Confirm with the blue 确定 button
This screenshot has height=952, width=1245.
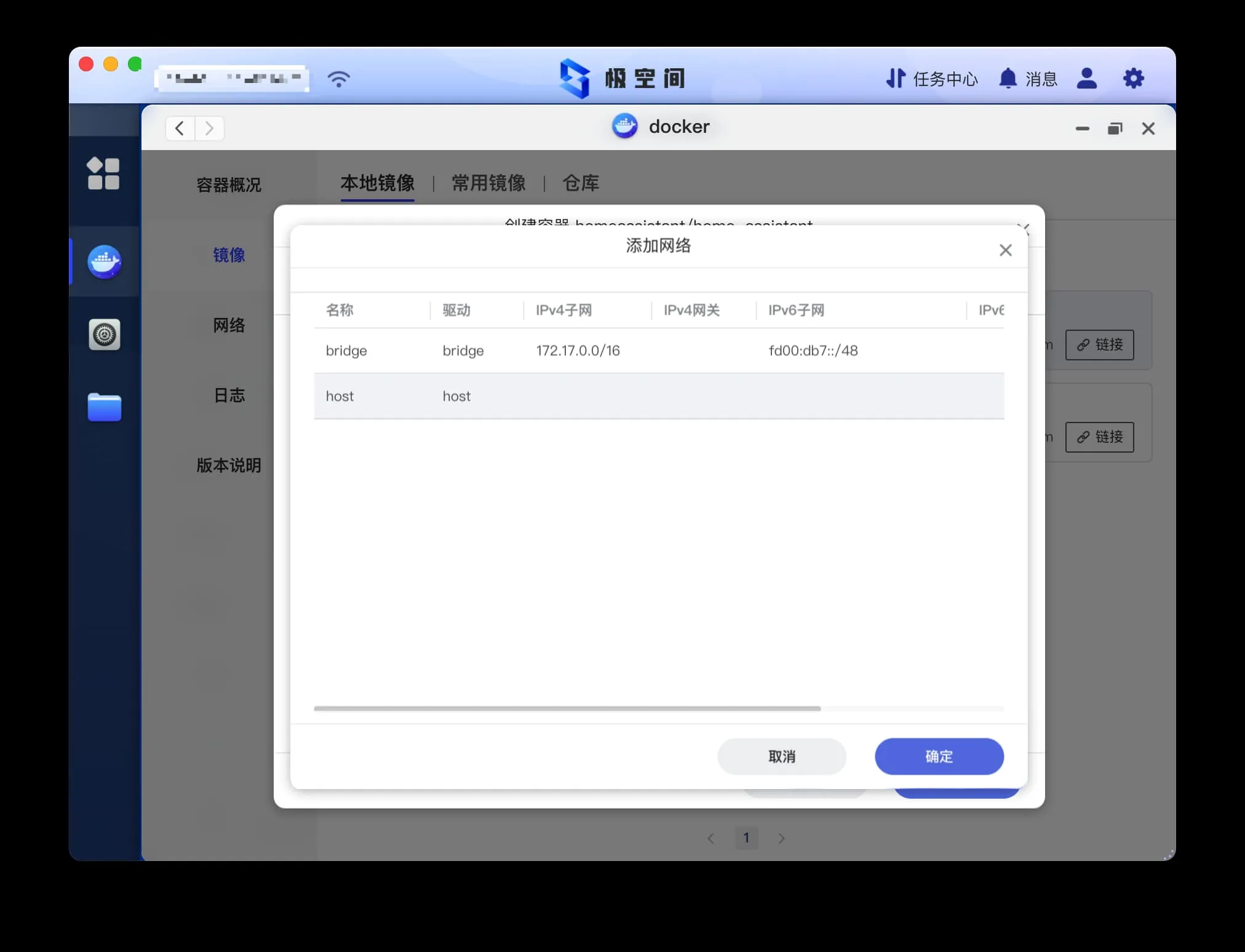939,756
